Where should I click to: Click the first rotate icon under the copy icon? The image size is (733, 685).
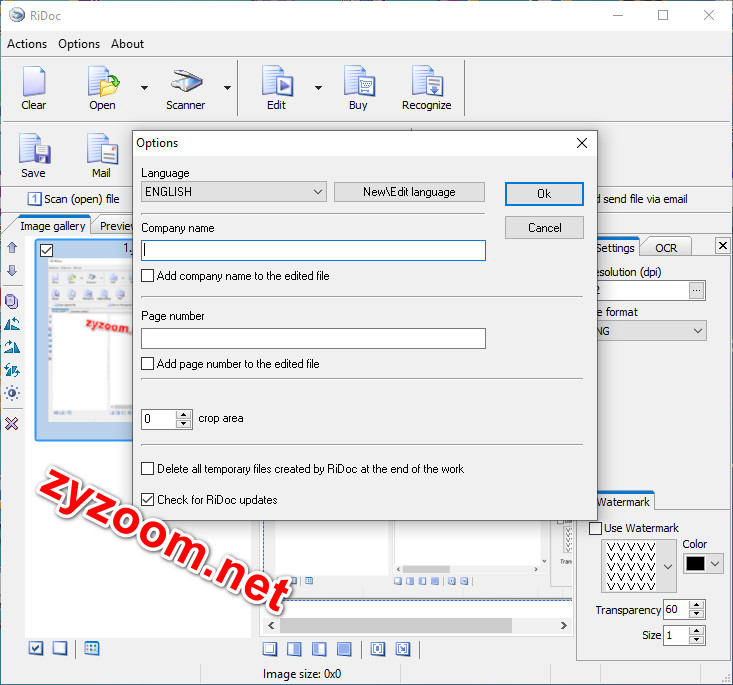pos(12,324)
